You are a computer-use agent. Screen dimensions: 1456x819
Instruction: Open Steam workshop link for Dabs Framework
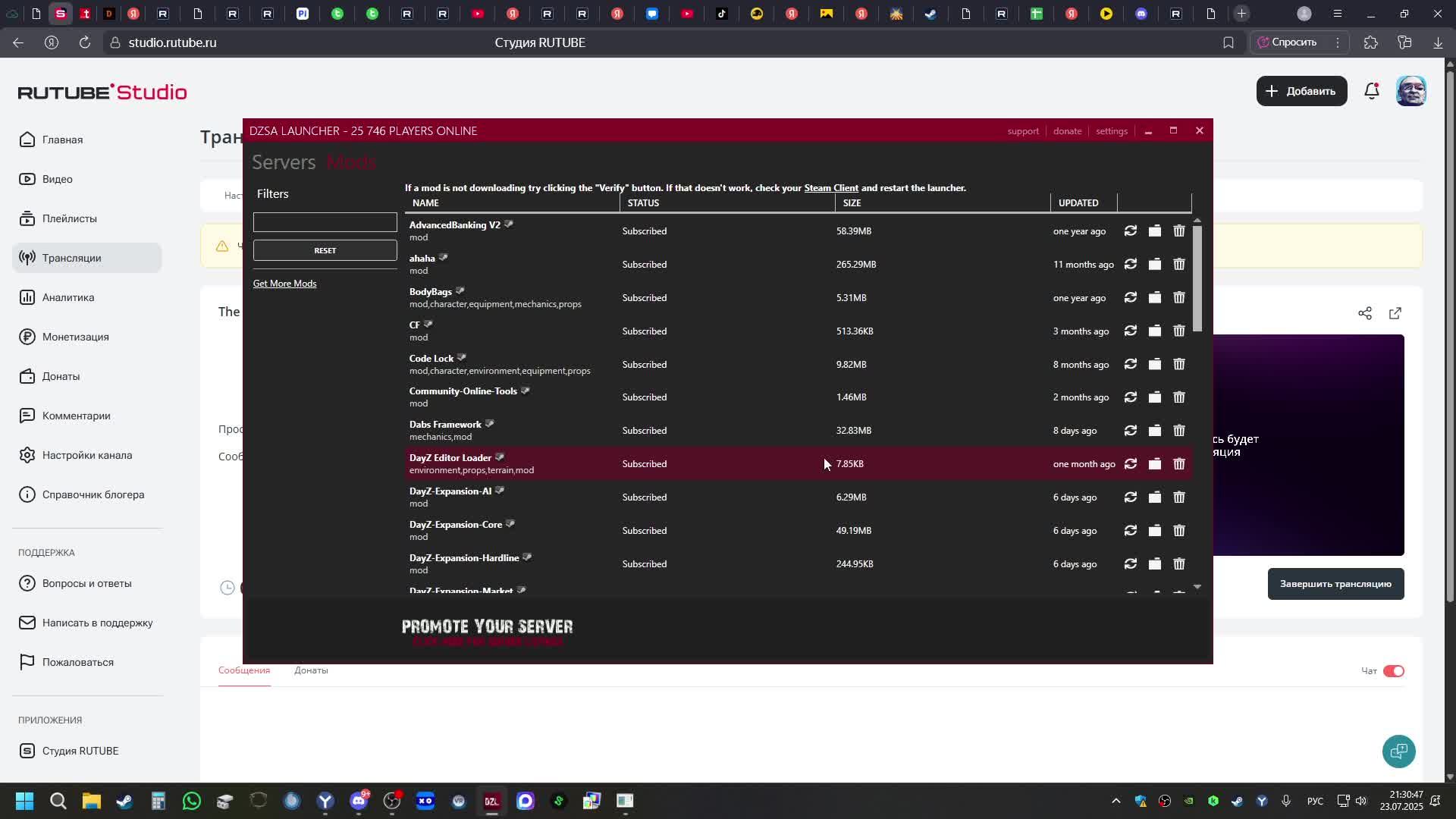pyautogui.click(x=489, y=424)
